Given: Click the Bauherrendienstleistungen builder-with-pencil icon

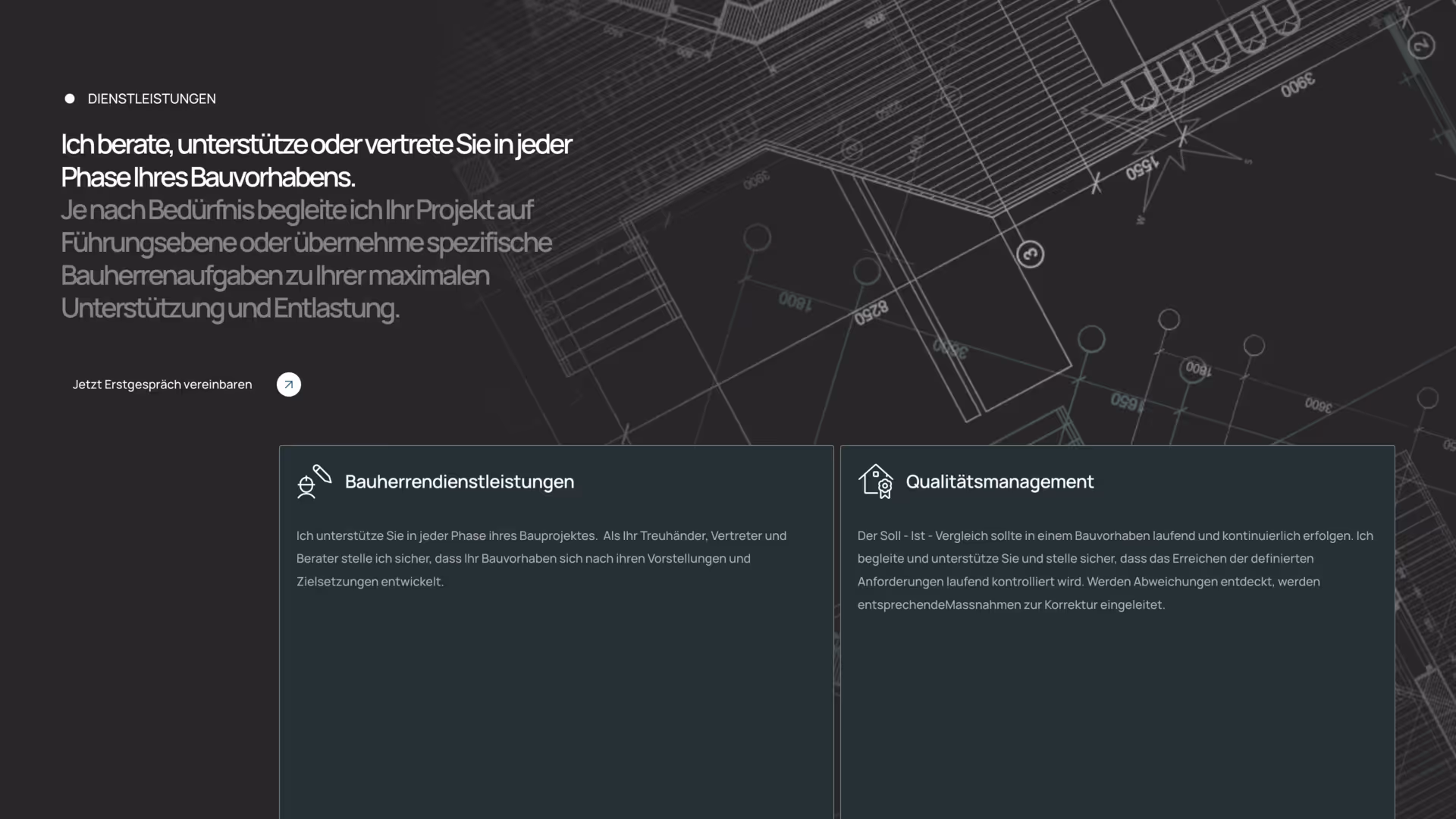Looking at the screenshot, I should pos(314,482).
